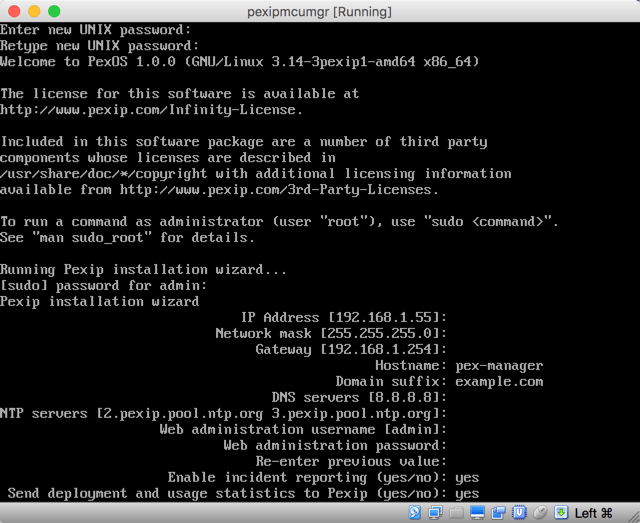Toggle the mouse integration indicator

(540, 513)
